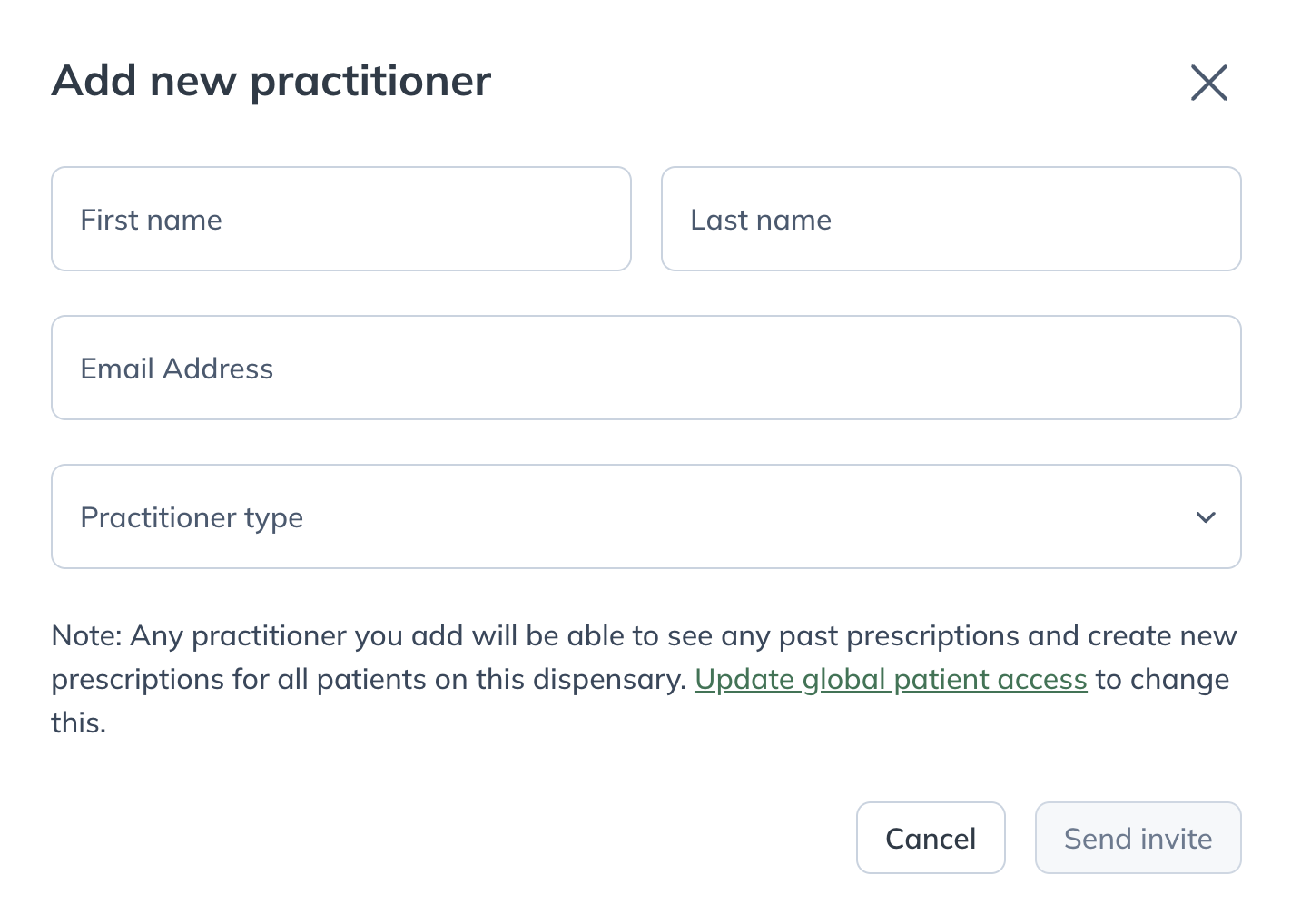Follow the global patient access hyperlink
This screenshot has width=1291, height=924.
click(891, 679)
